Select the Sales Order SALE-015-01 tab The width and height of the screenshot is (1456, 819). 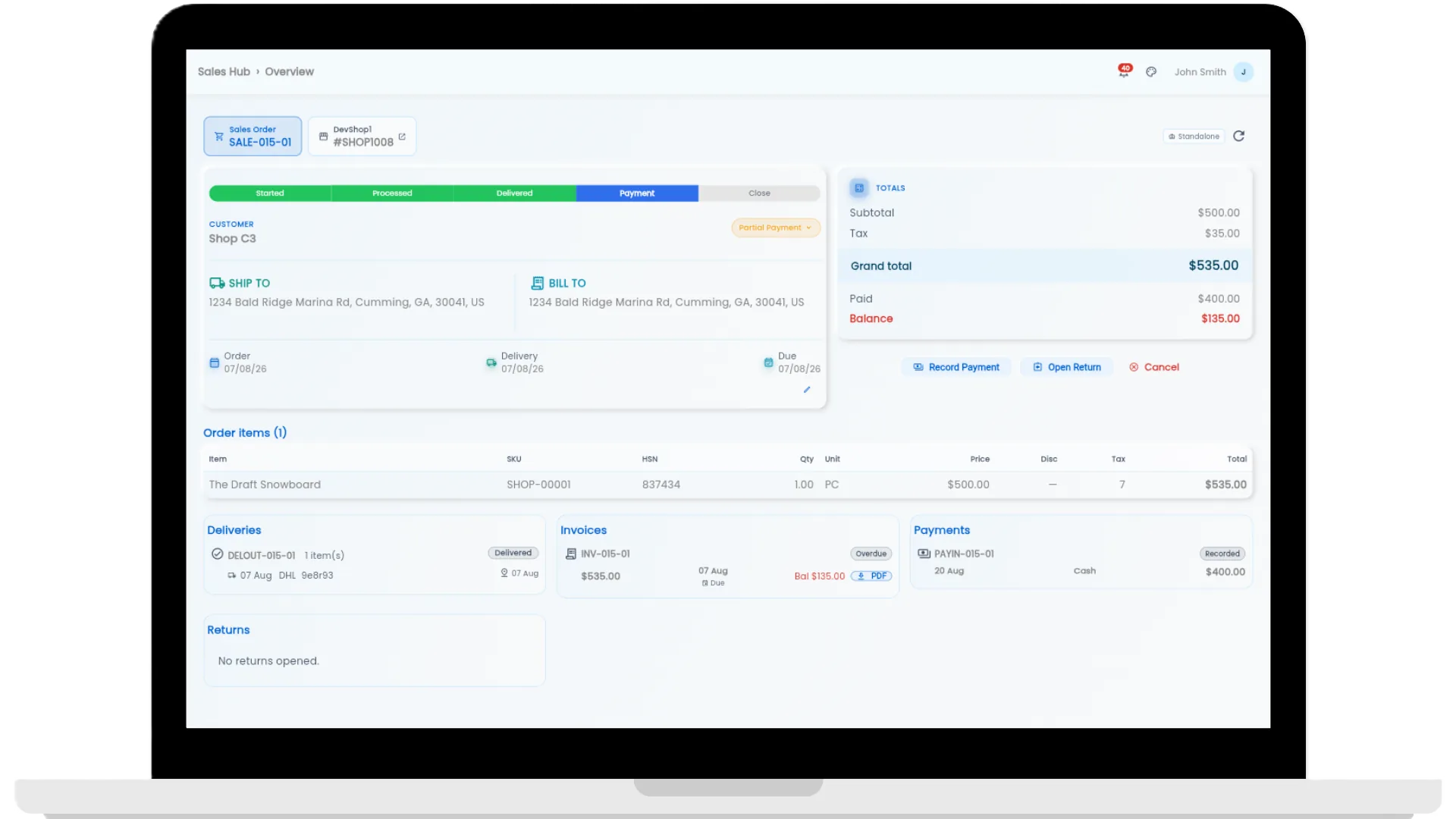pos(253,136)
